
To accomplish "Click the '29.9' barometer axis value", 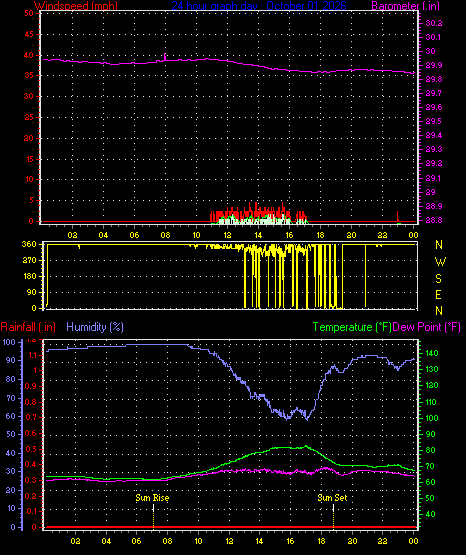I will coord(433,65).
